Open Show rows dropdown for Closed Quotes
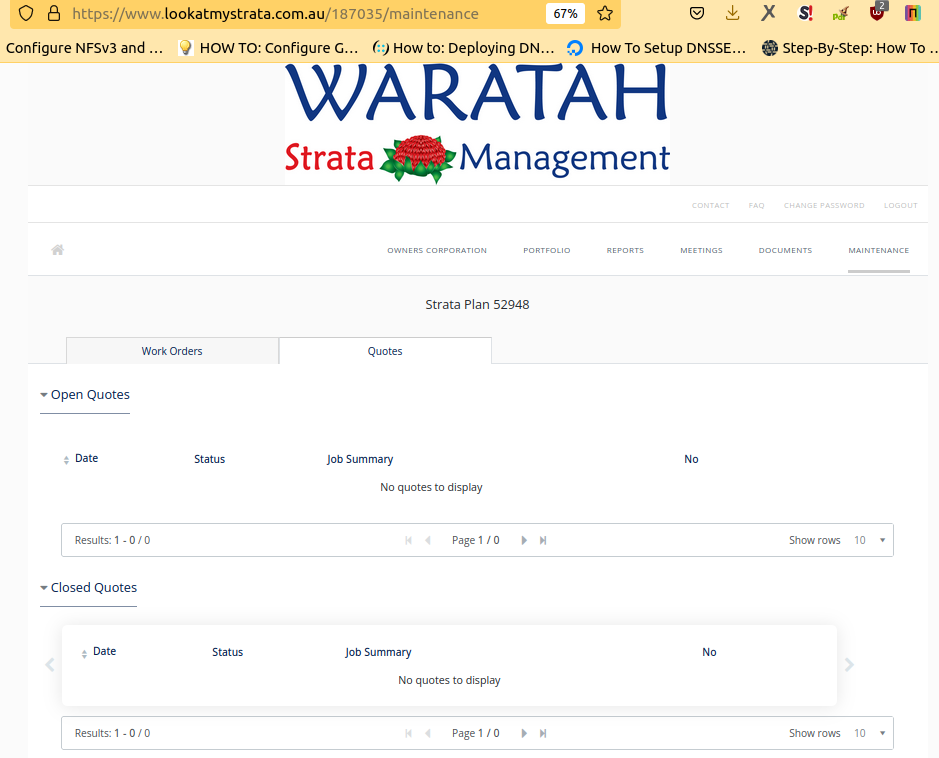Viewport: 939px width, 758px height. tap(869, 733)
